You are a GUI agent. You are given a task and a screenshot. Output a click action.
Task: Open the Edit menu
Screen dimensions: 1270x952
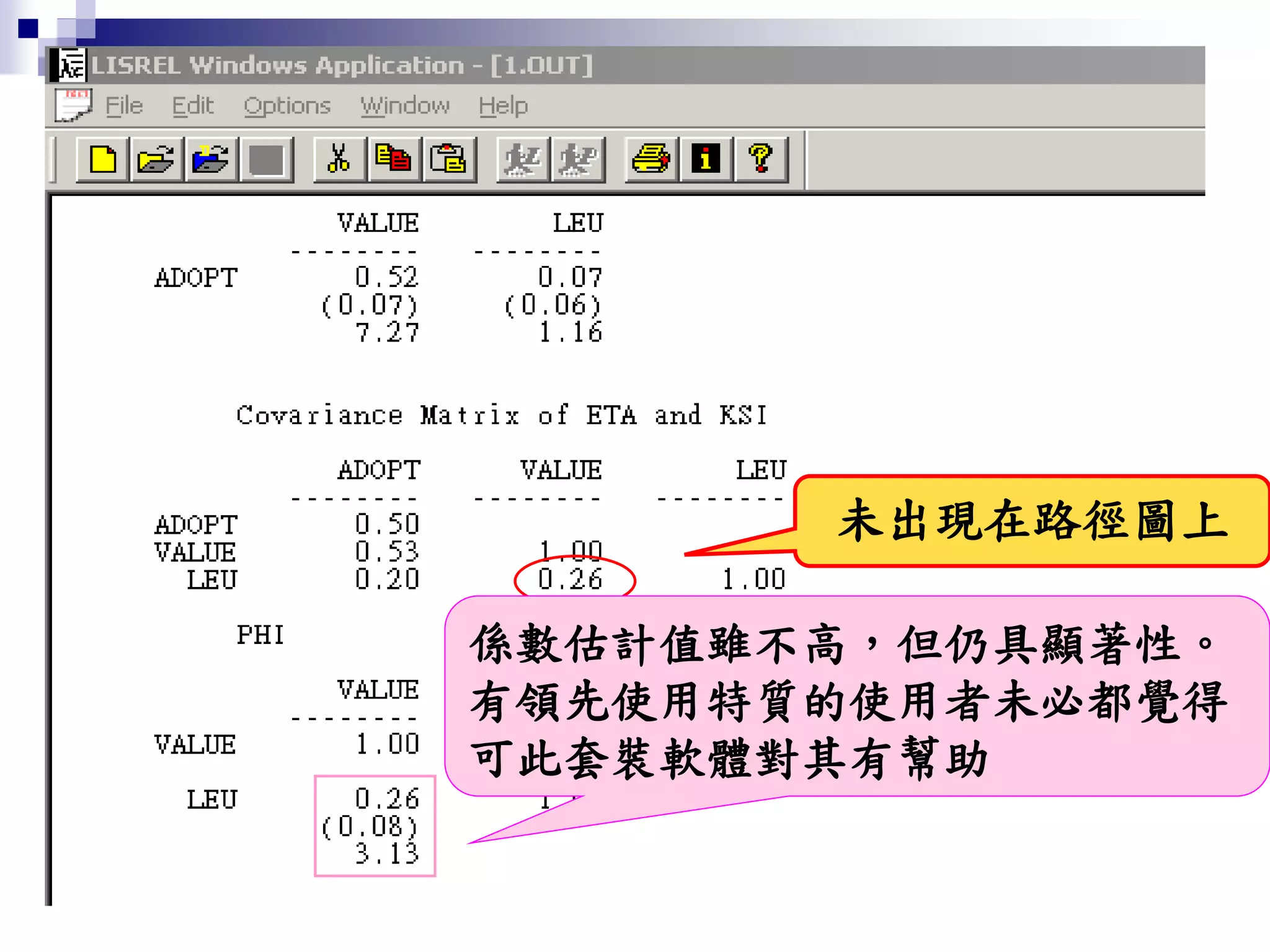click(193, 106)
